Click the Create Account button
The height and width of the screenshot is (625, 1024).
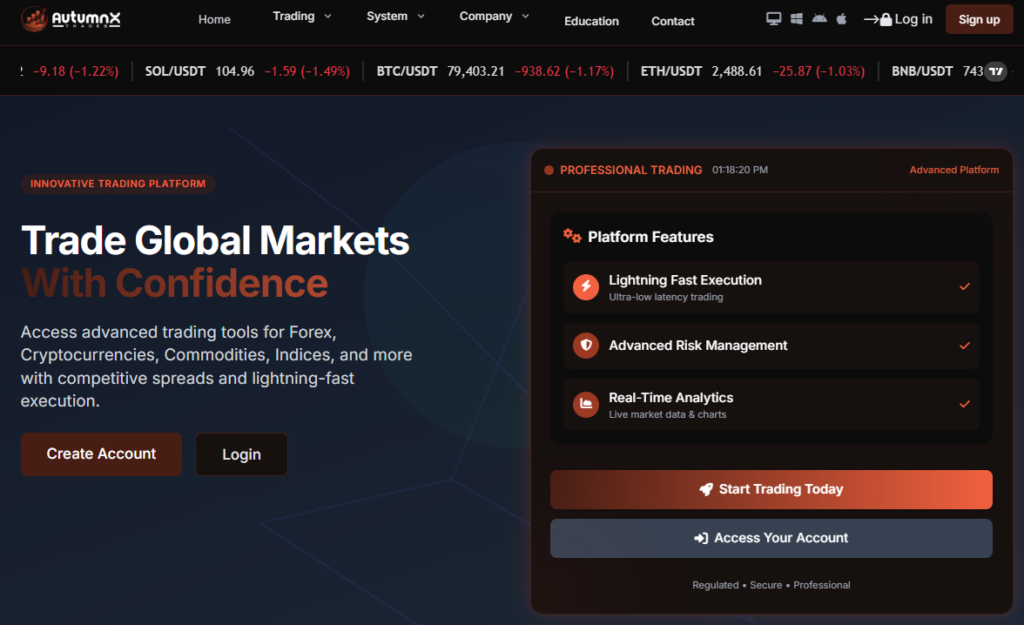[x=101, y=454]
